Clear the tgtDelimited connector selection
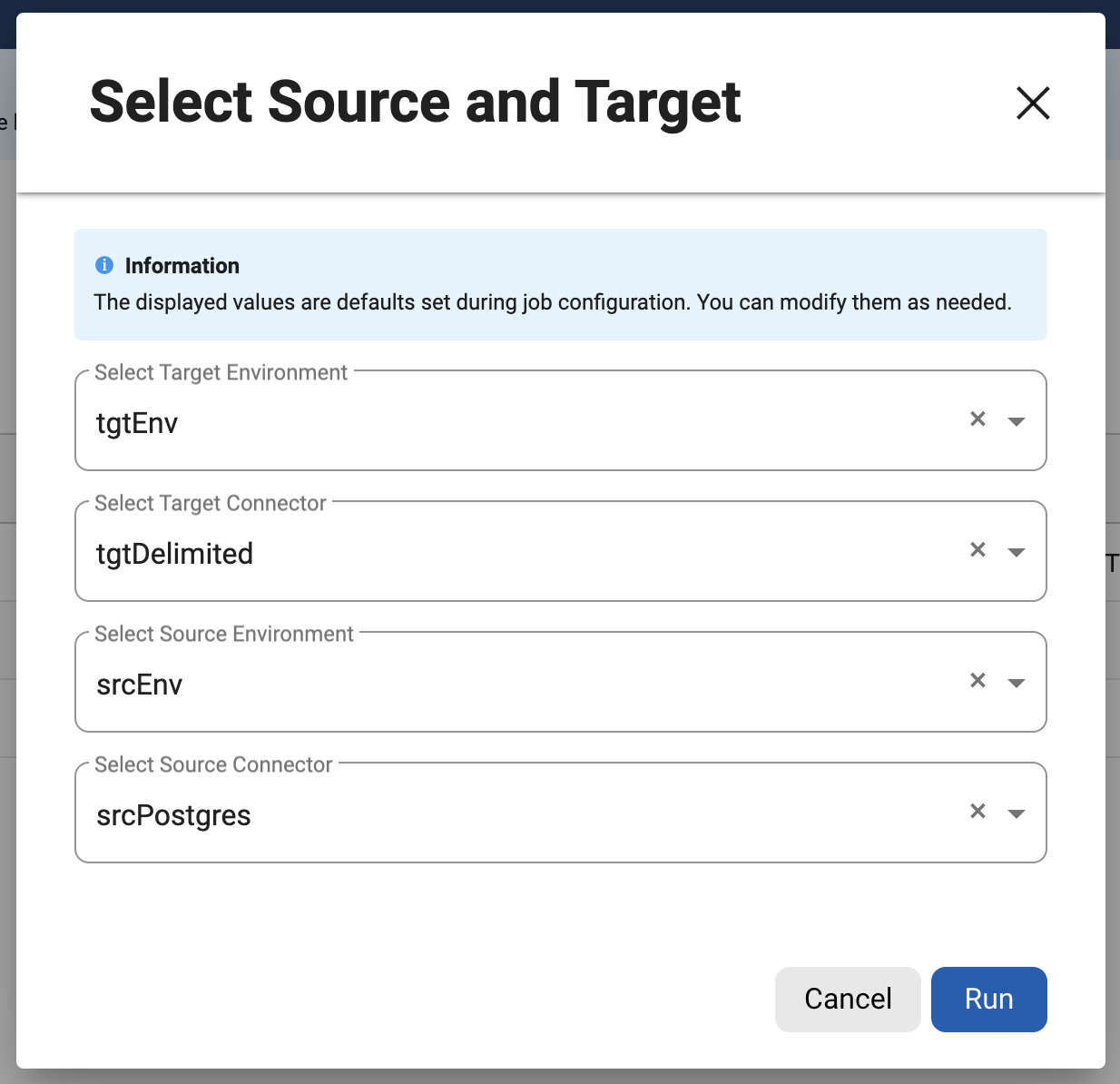 [978, 549]
